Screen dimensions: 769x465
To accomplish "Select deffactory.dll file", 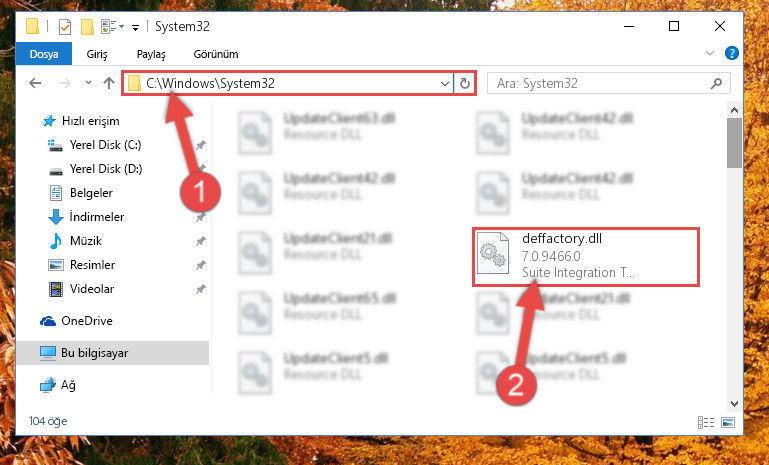I will click(x=586, y=257).
